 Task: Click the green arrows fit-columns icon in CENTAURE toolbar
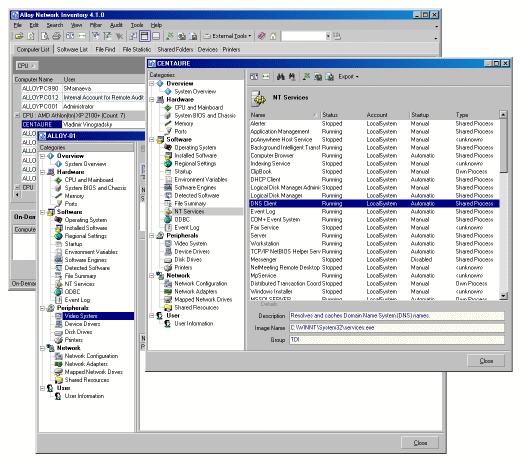[266, 77]
